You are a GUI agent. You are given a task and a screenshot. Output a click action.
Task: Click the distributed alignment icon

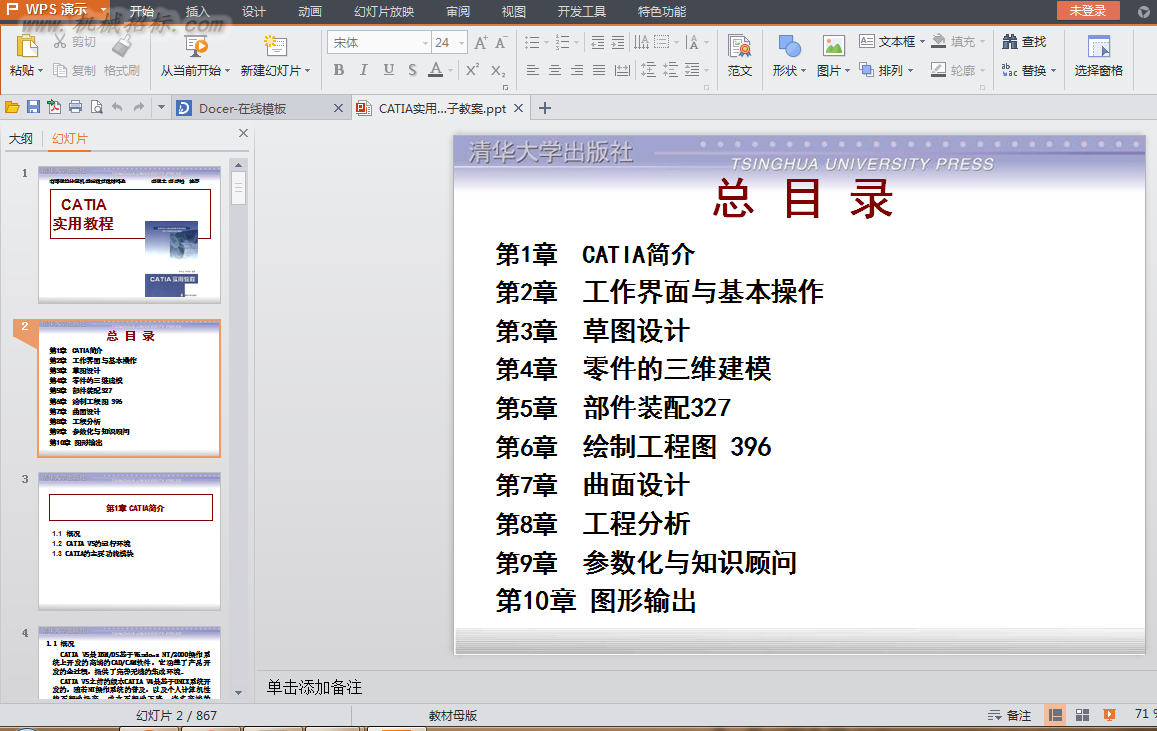(x=623, y=70)
